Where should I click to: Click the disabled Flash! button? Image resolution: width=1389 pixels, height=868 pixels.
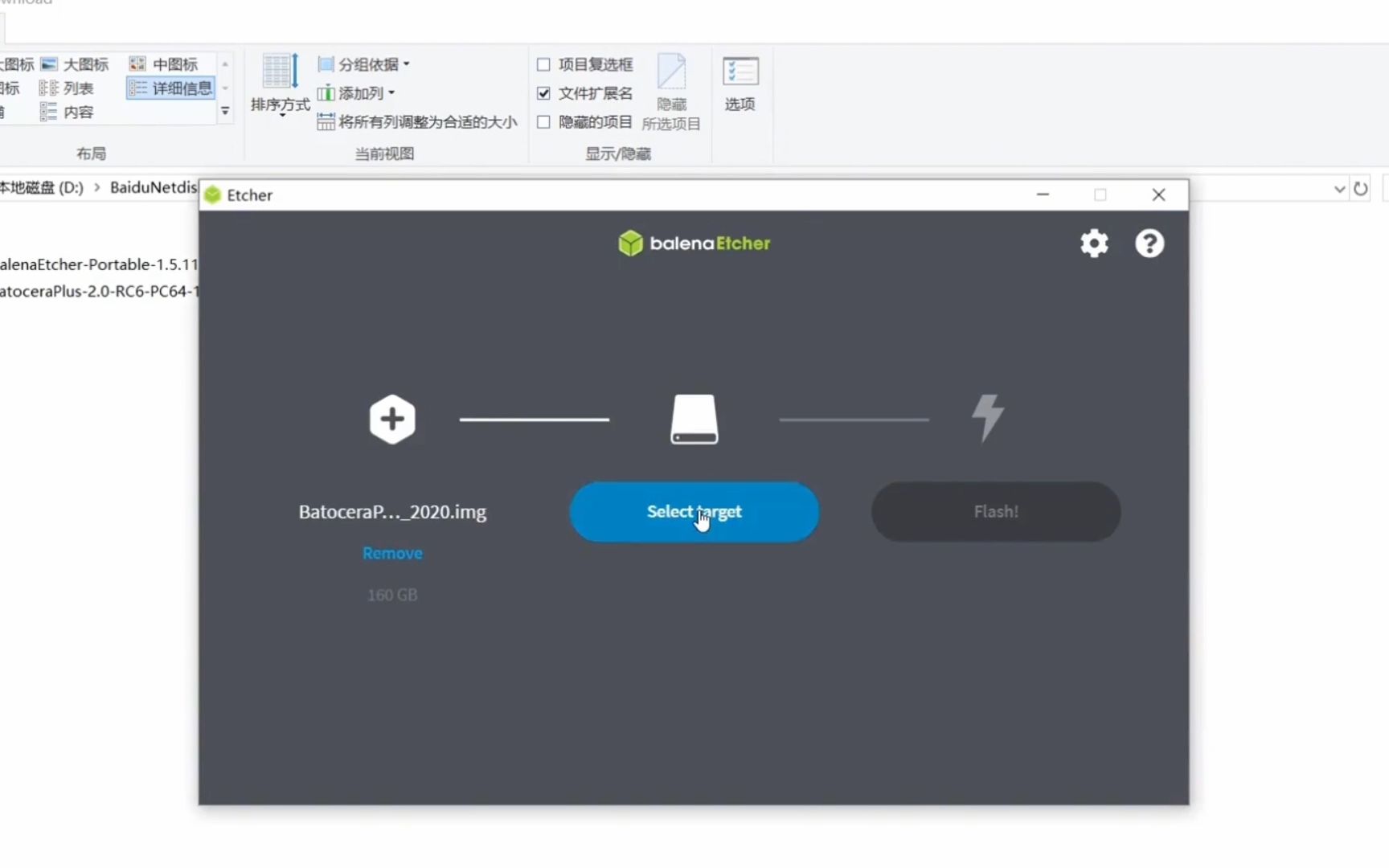pyautogui.click(x=996, y=512)
